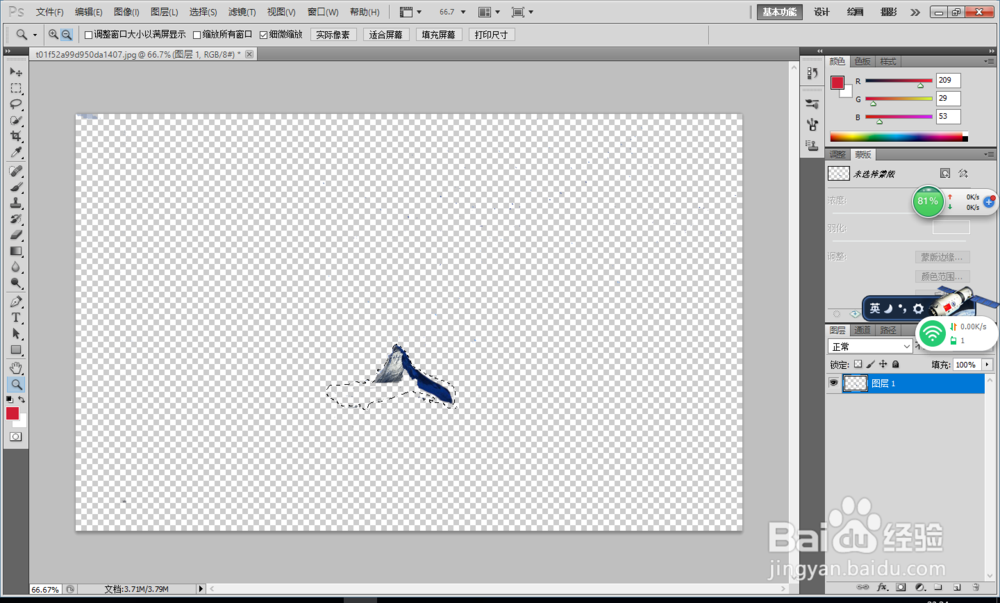Click the 图层 1 layer thumbnail
The width and height of the screenshot is (1000, 603).
click(857, 383)
